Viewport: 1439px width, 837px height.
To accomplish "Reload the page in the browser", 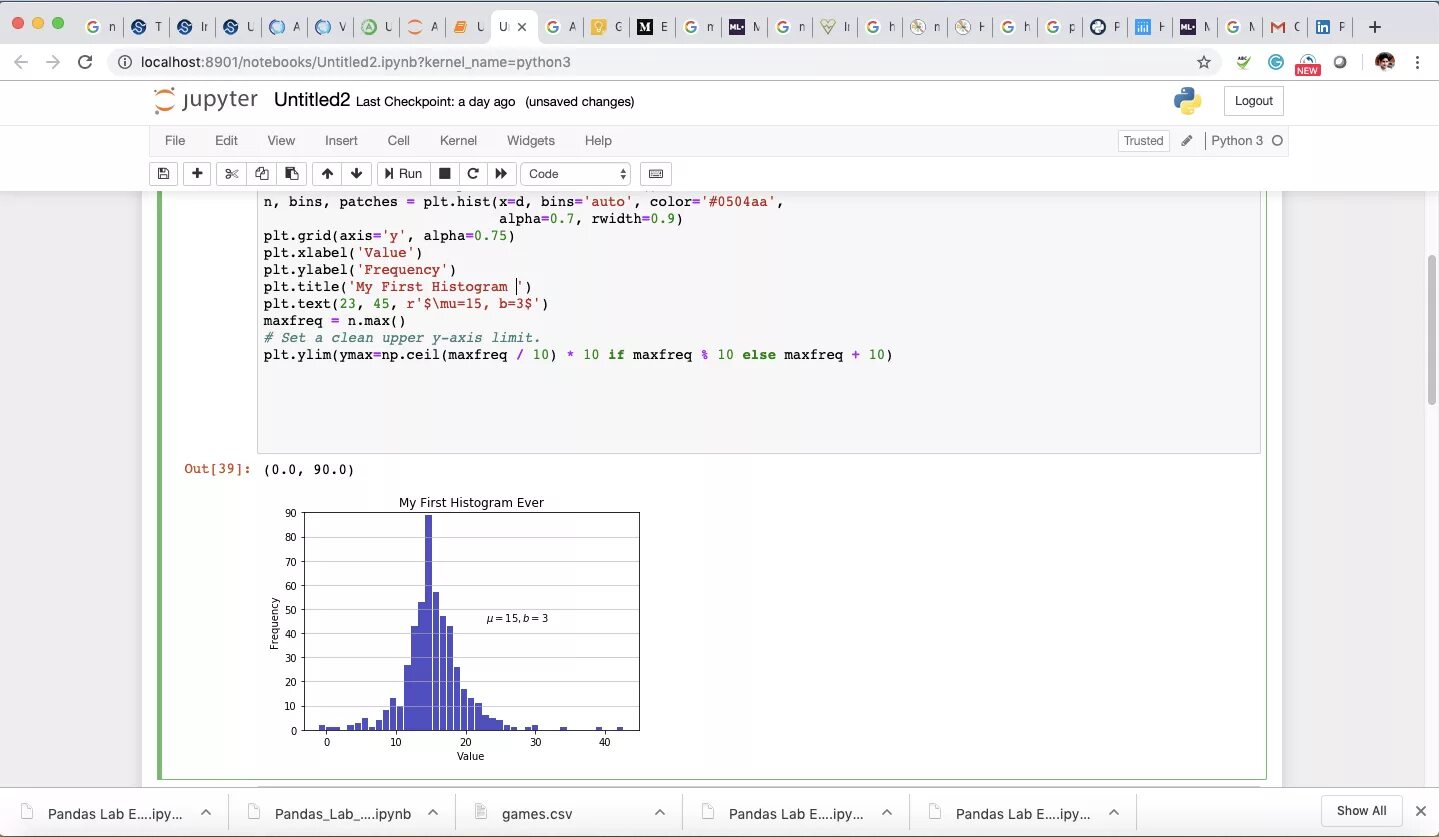I will click(x=85, y=62).
